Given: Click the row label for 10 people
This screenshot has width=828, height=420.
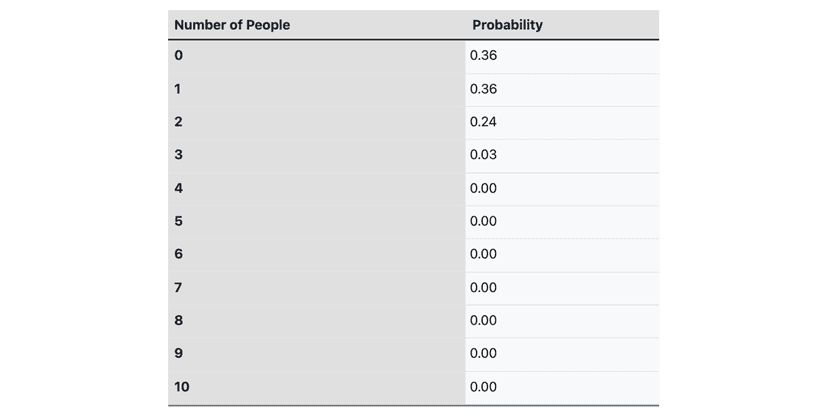Looking at the screenshot, I should pos(182,387).
